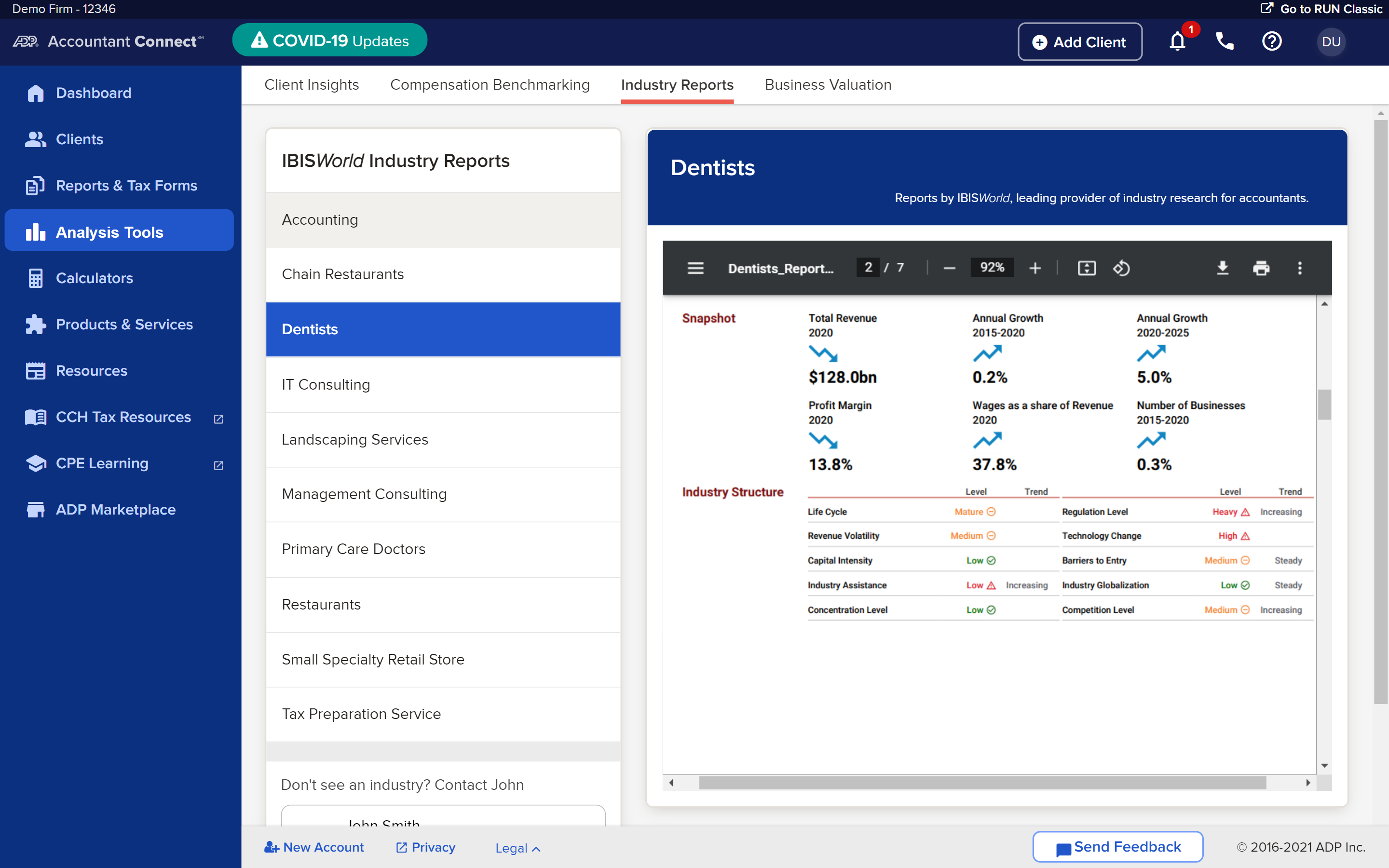Open the Privacy link
Image resolution: width=1389 pixels, height=868 pixels.
click(425, 847)
